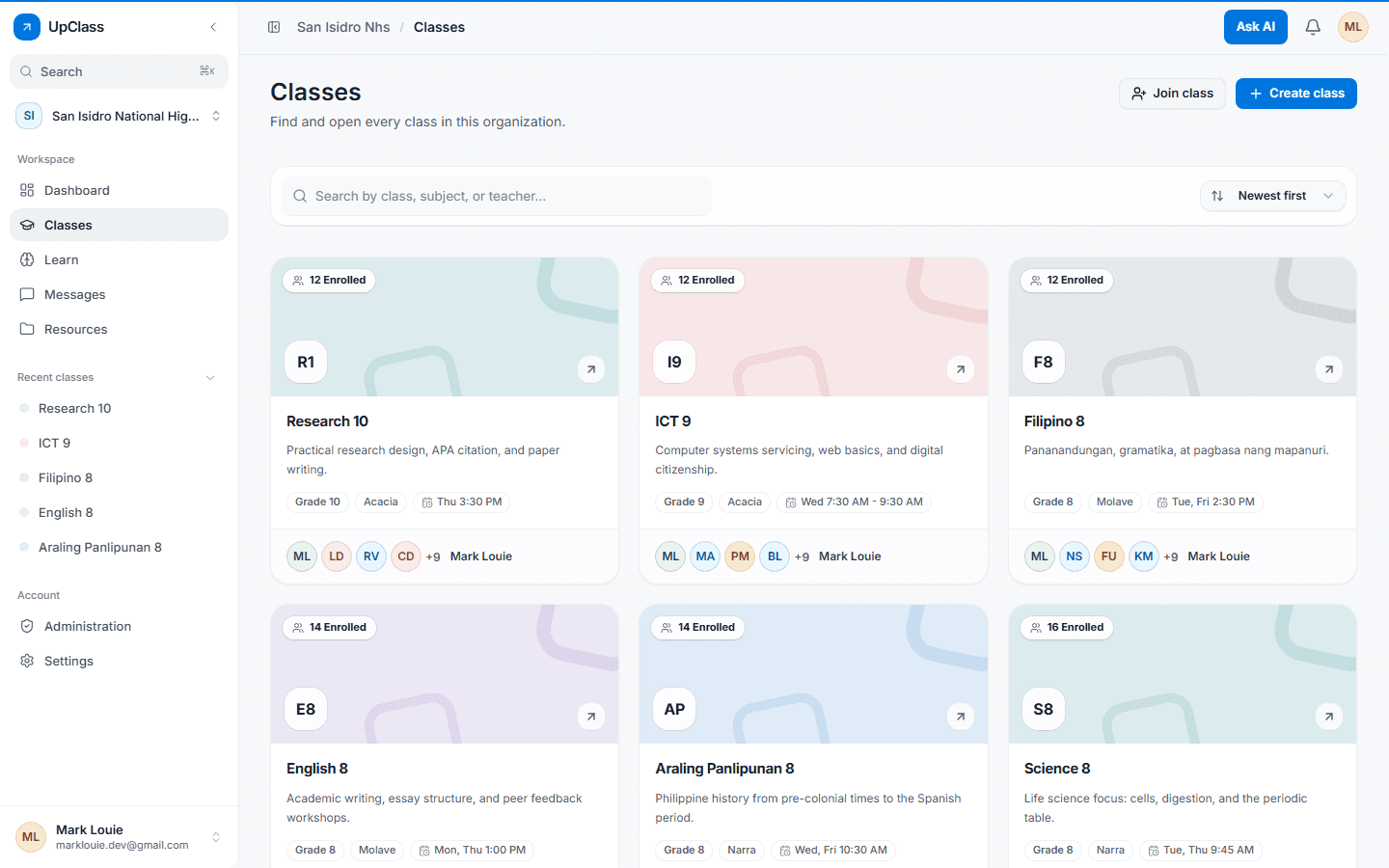Image resolution: width=1389 pixels, height=868 pixels.
Task: Collapse the sidebar with the chevron arrow
Action: click(213, 27)
